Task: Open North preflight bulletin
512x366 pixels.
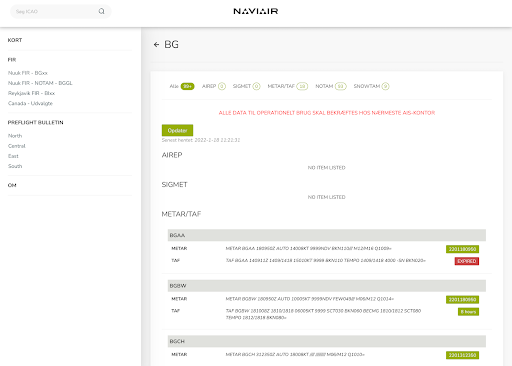Action: coord(15,136)
